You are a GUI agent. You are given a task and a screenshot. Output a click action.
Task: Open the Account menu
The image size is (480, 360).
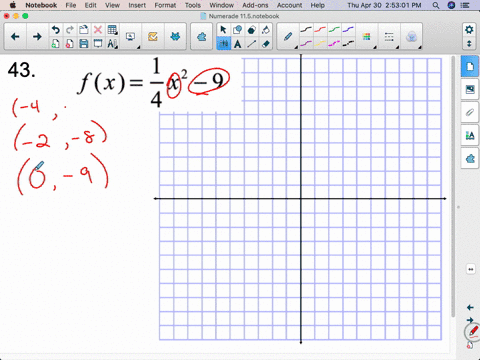click(x=289, y=5)
